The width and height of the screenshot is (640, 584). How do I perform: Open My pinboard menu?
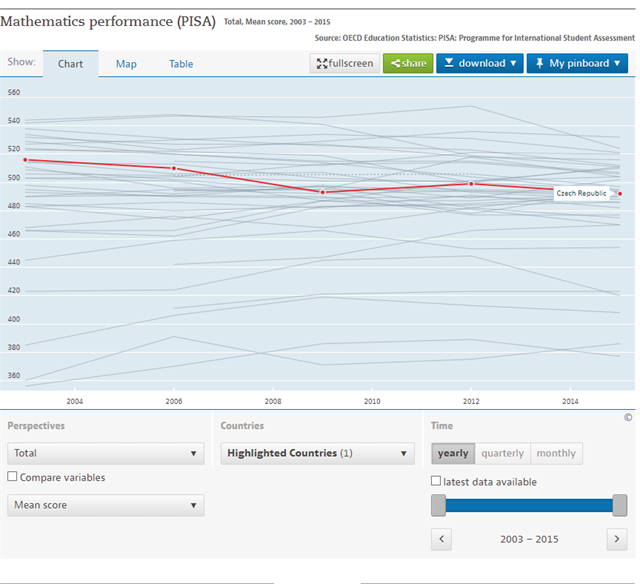(x=577, y=63)
